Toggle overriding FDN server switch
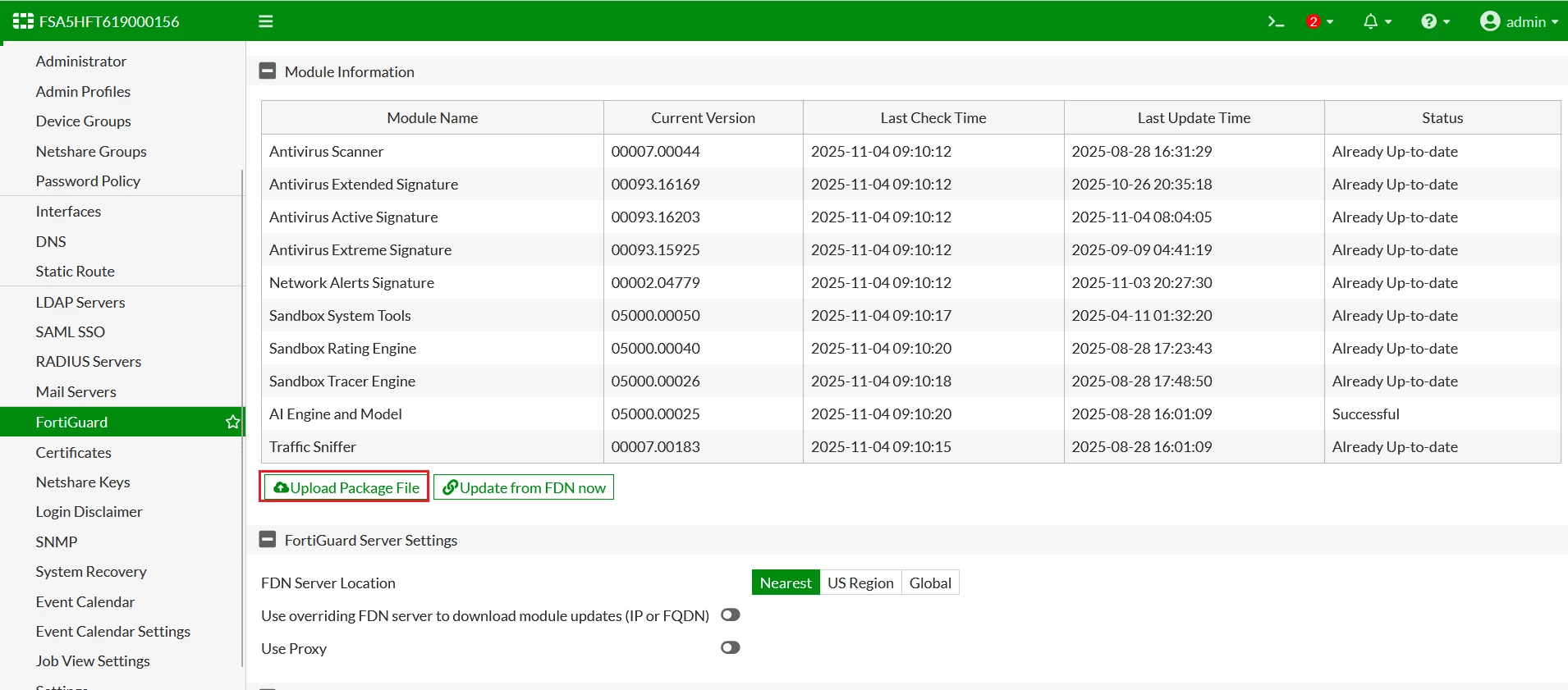1568x690 pixels. [731, 615]
